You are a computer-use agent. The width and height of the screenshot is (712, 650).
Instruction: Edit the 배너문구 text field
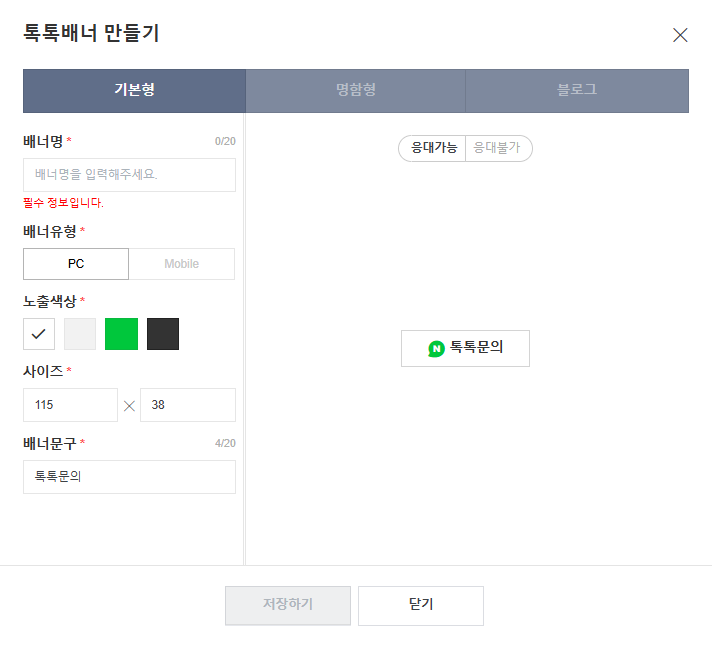tap(129, 477)
